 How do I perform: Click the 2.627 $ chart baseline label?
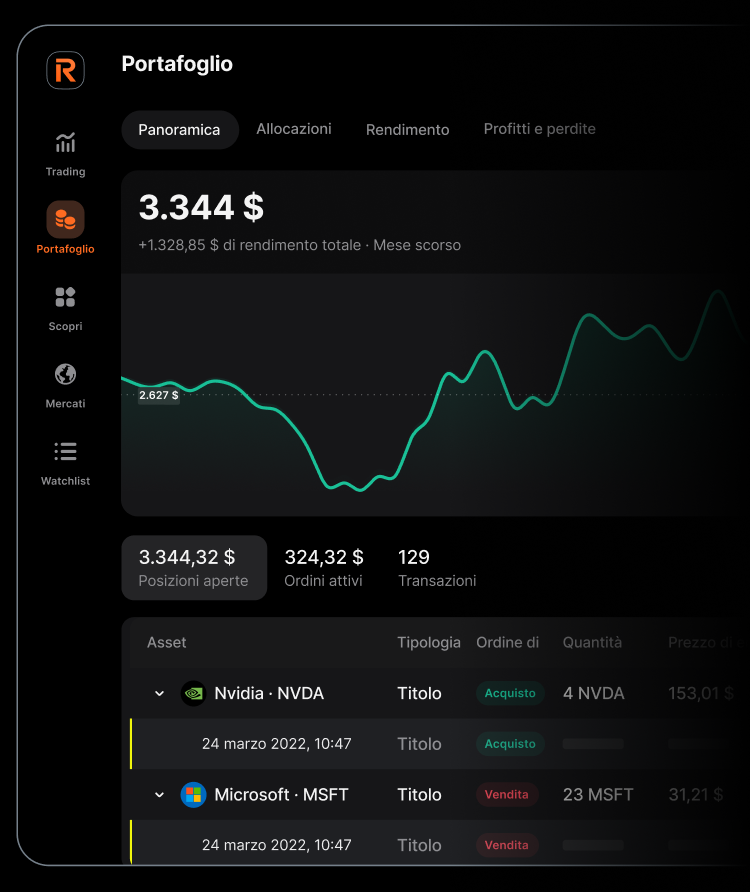(x=158, y=395)
